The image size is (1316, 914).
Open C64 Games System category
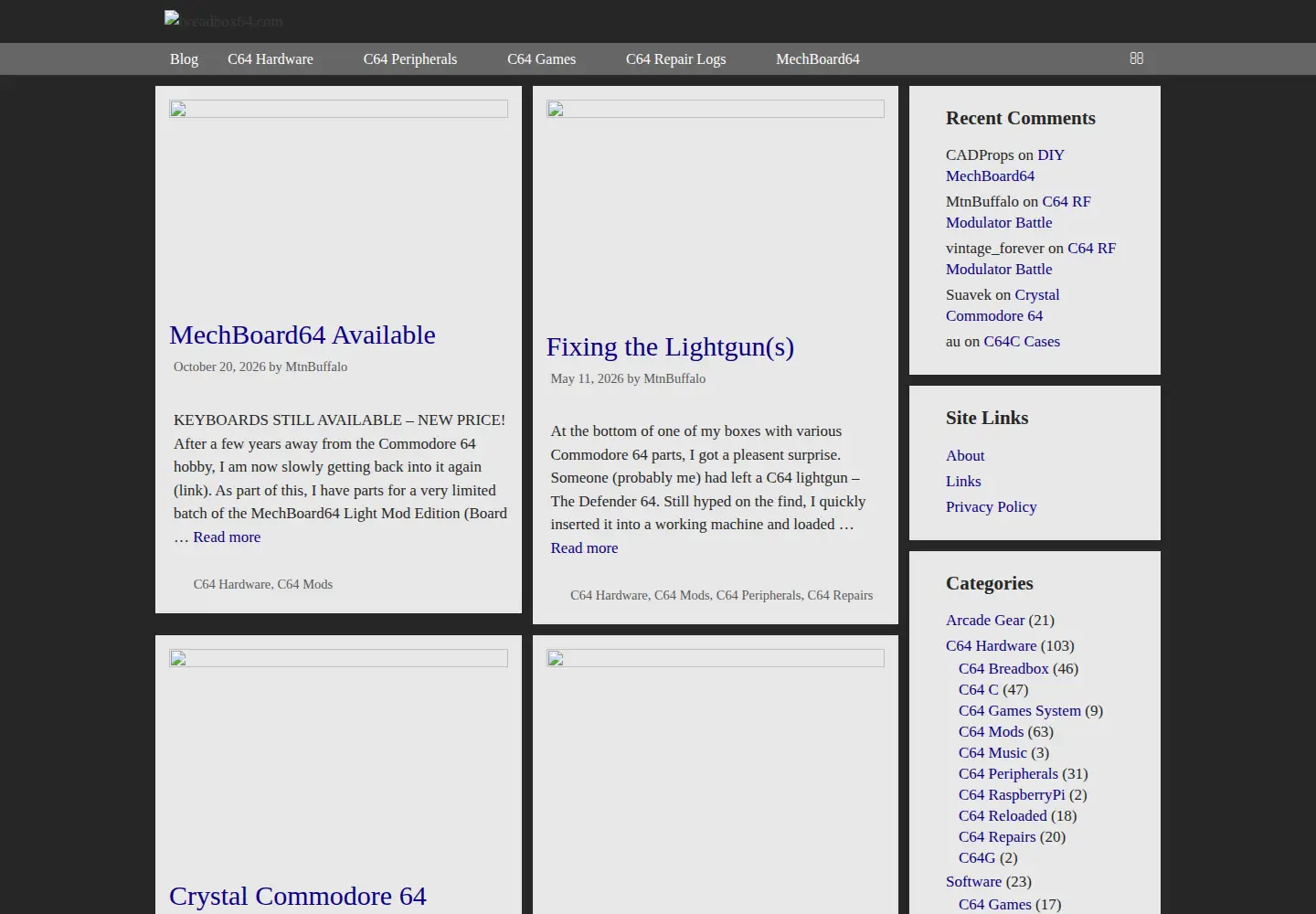(1020, 710)
